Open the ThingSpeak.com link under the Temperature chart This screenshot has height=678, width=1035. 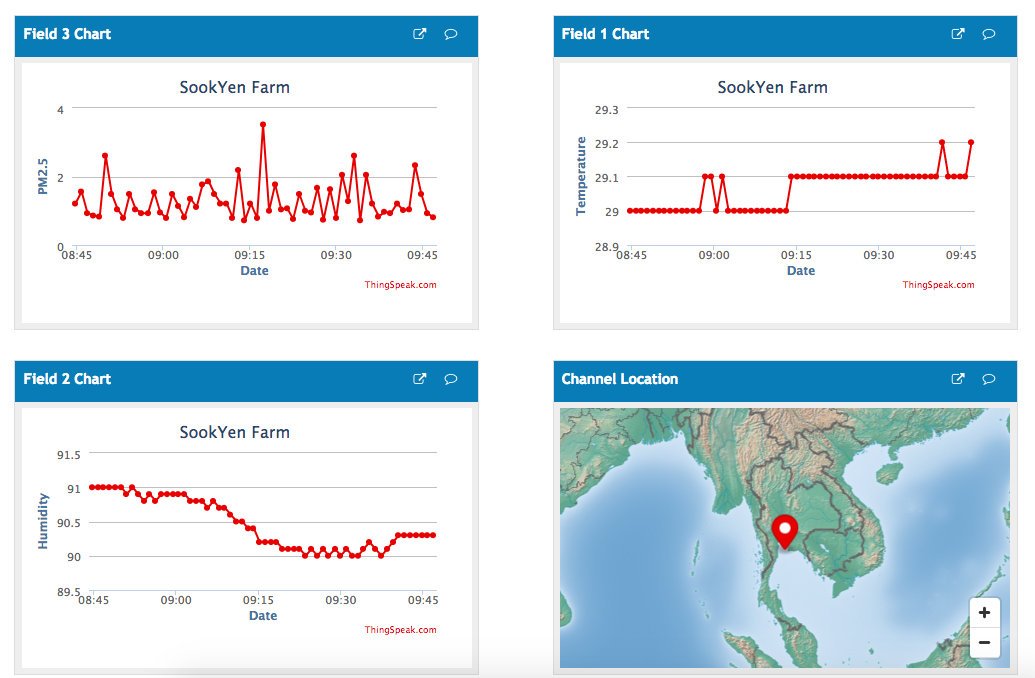click(x=938, y=284)
